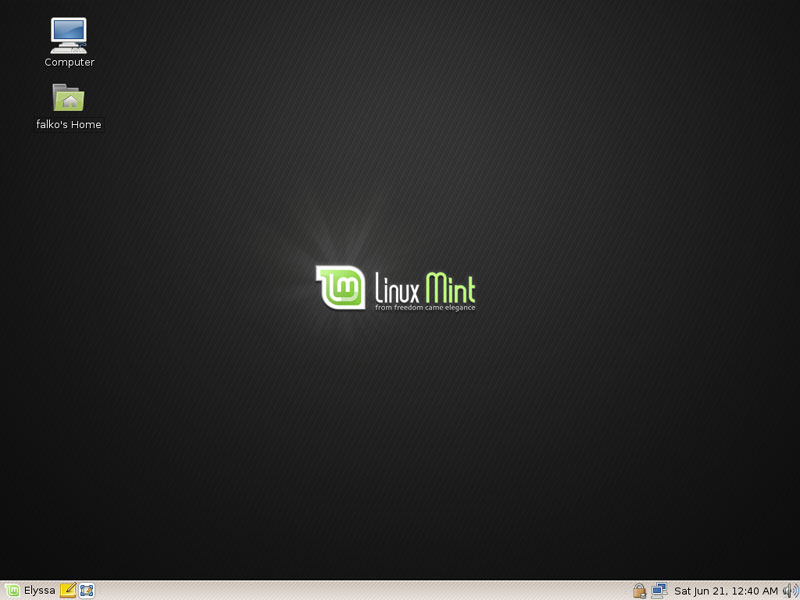
Task: Open the Computer desktop icon
Action: pyautogui.click(x=69, y=35)
